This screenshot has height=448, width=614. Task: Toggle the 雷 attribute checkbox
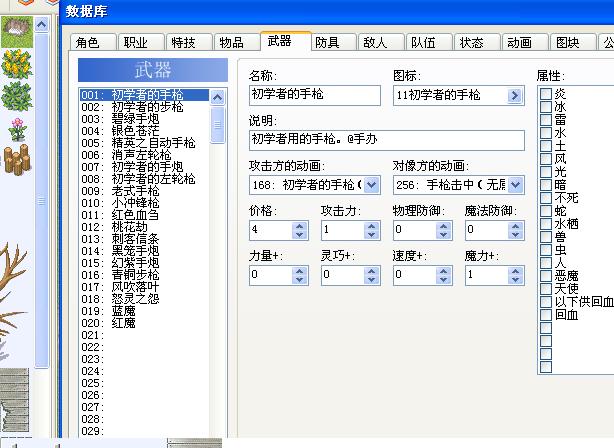(546, 120)
